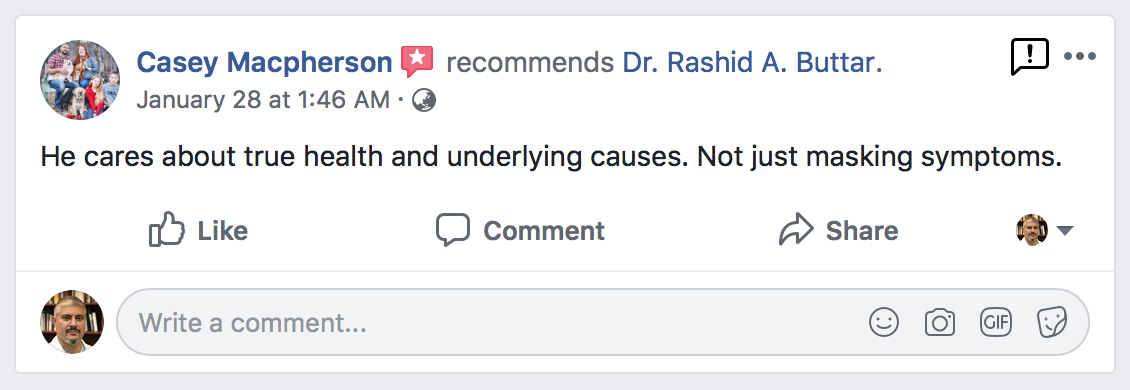Viewport: 1130px width, 390px height.
Task: Click the red star recommendation badge
Action: [x=417, y=61]
